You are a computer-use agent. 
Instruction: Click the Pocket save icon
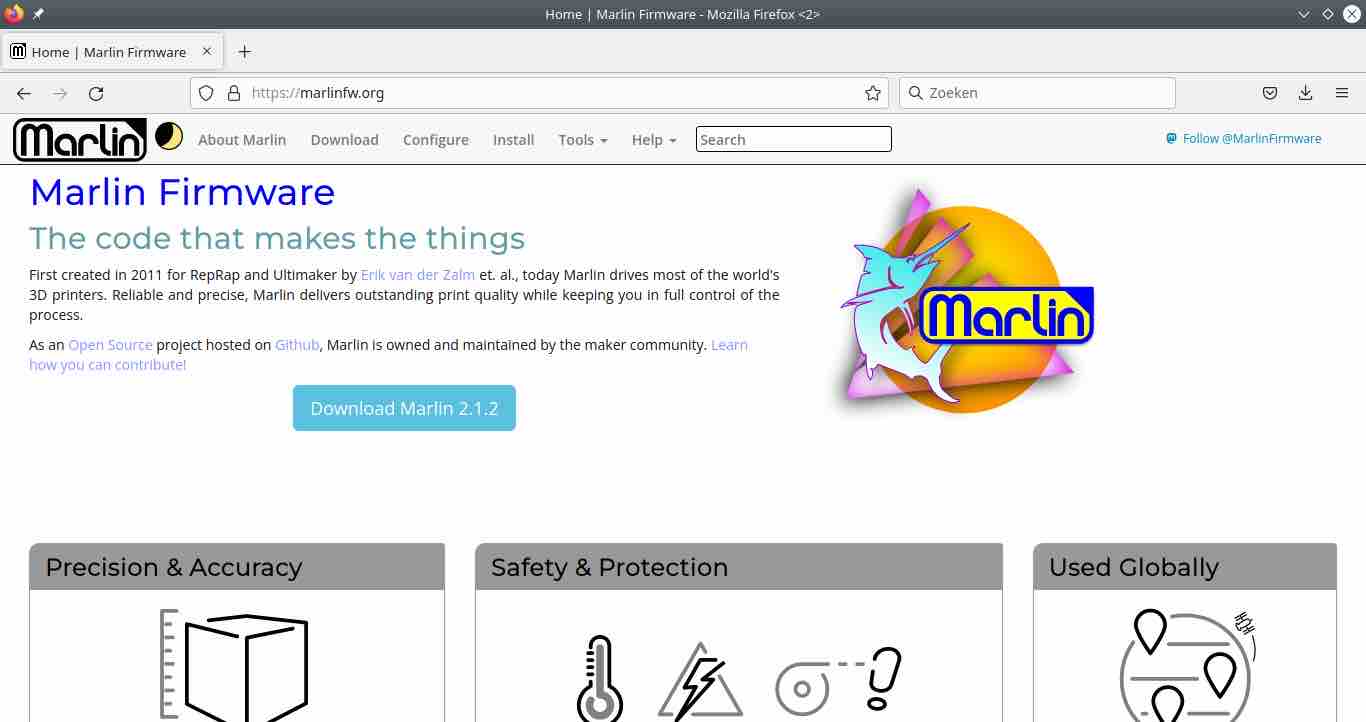click(1269, 93)
